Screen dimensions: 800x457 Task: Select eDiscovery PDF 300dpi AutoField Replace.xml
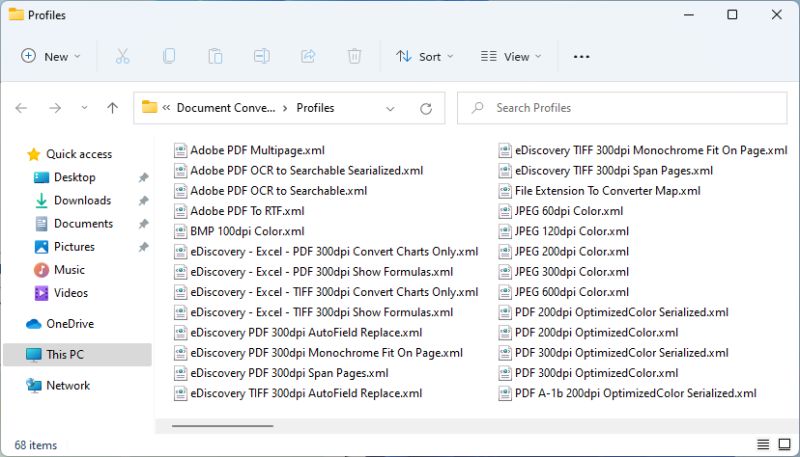(x=306, y=333)
